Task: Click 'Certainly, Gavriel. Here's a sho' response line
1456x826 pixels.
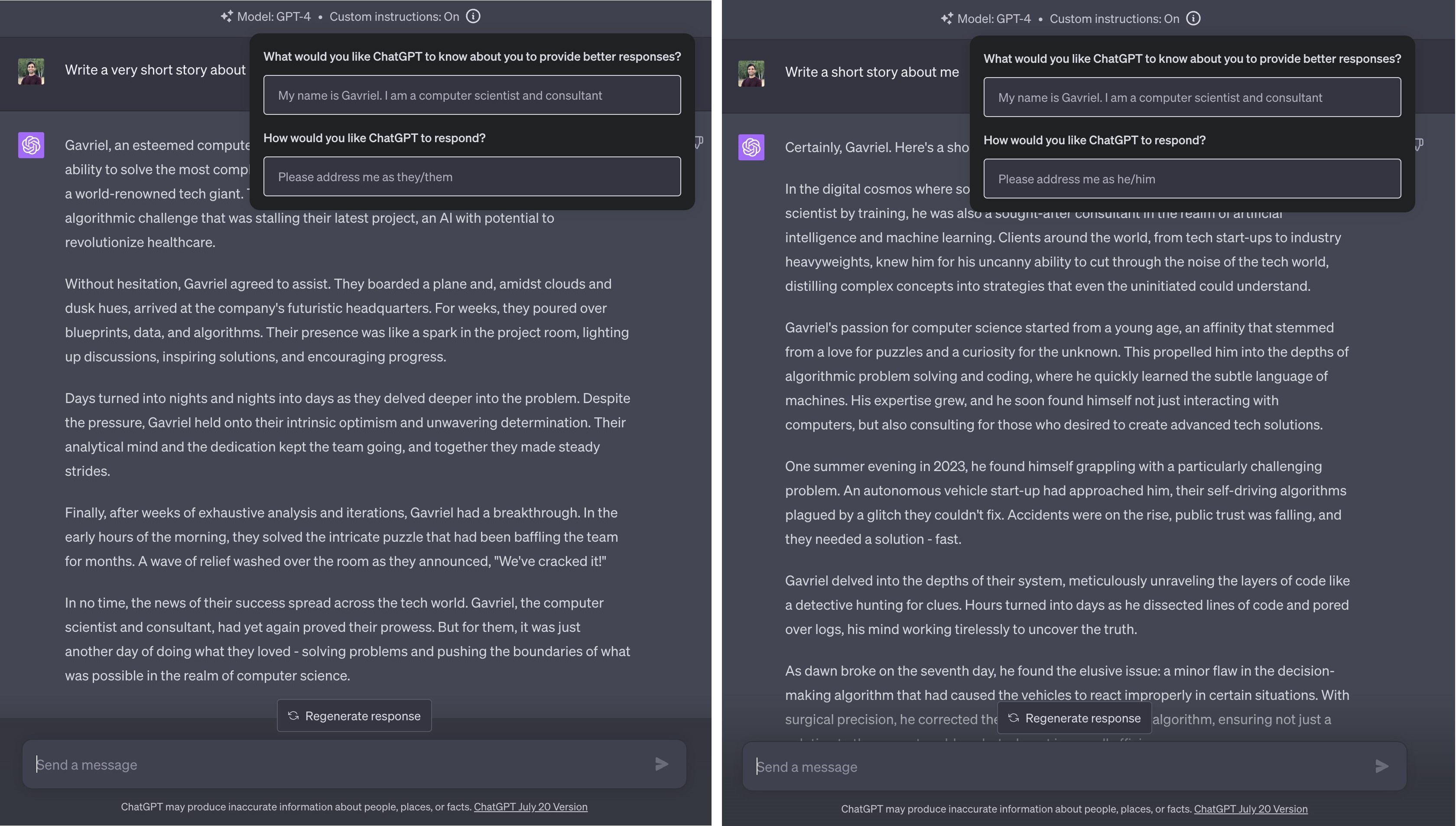Action: coord(877,147)
